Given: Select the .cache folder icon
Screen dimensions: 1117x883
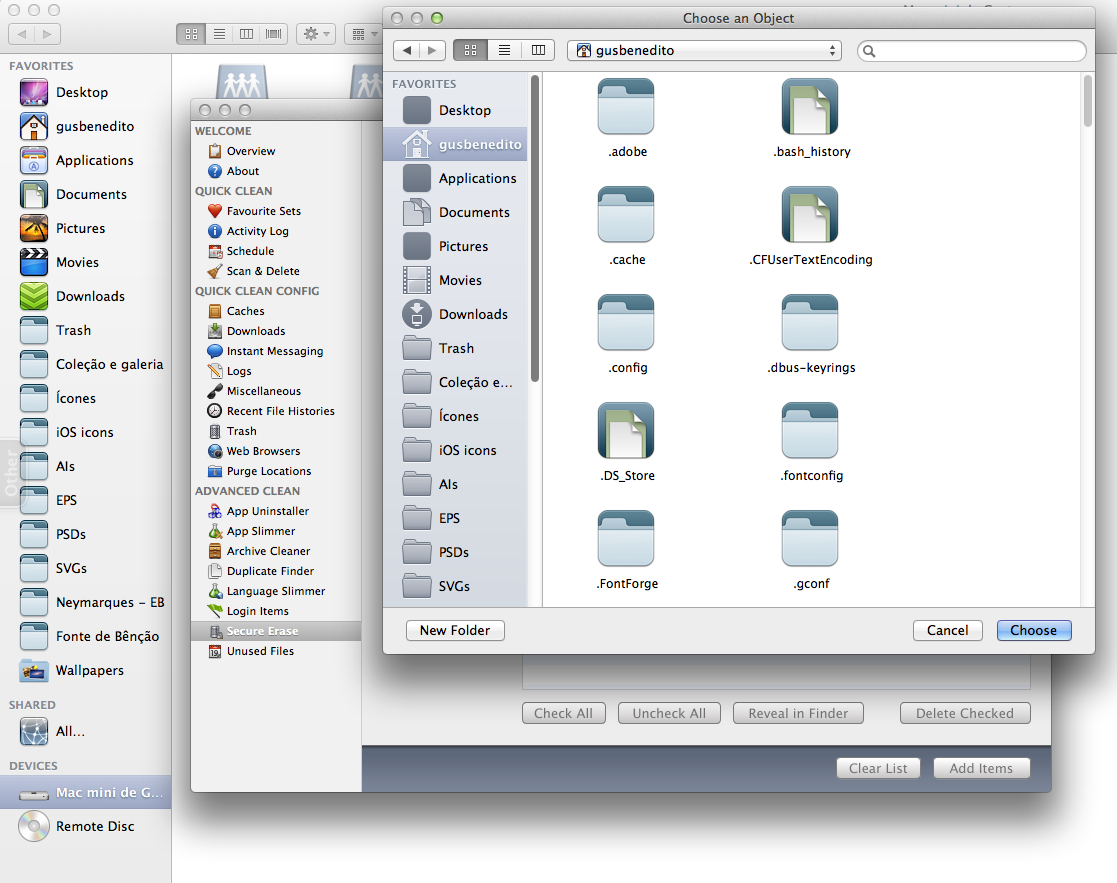Looking at the screenshot, I should [625, 215].
